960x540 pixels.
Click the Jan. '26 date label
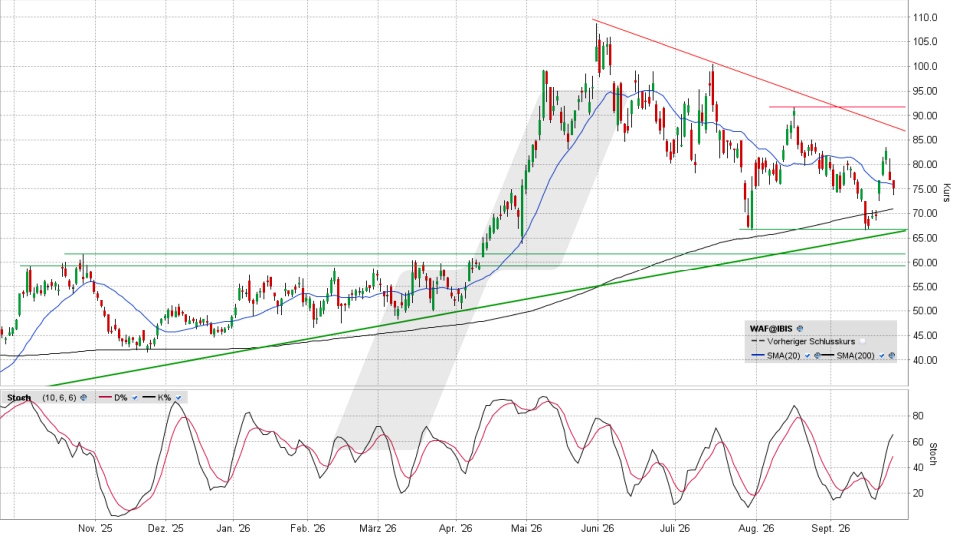pyautogui.click(x=233, y=528)
